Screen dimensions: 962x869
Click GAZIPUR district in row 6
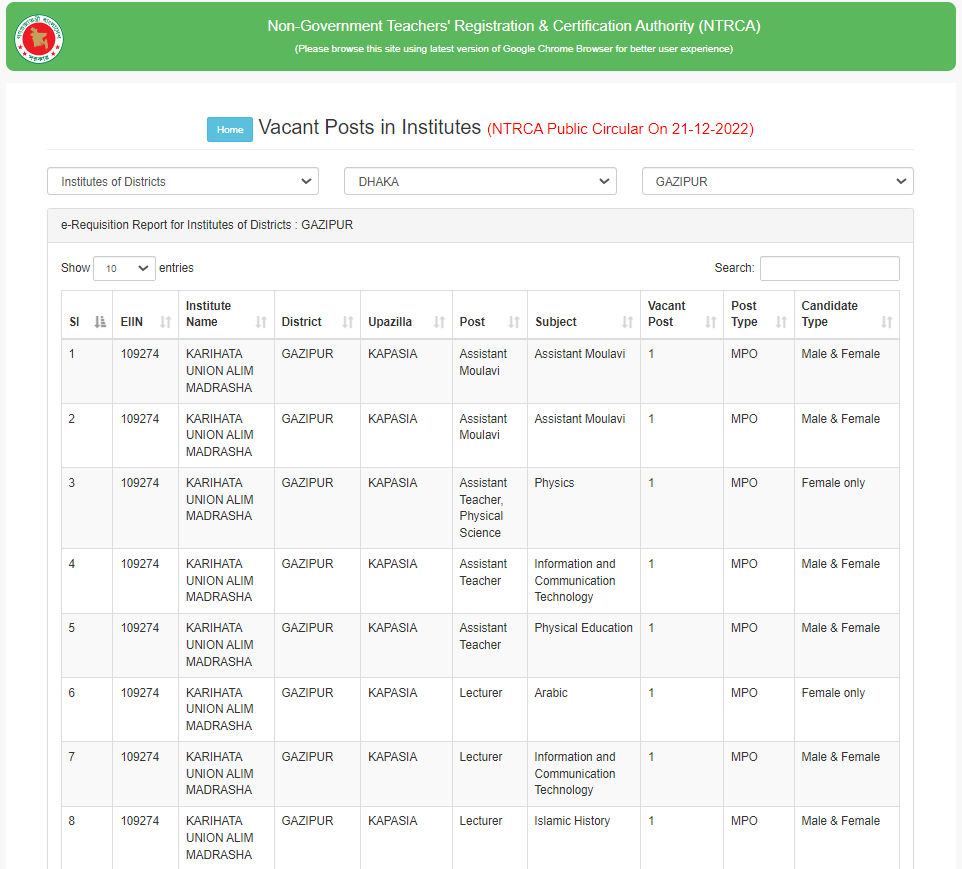coord(307,693)
